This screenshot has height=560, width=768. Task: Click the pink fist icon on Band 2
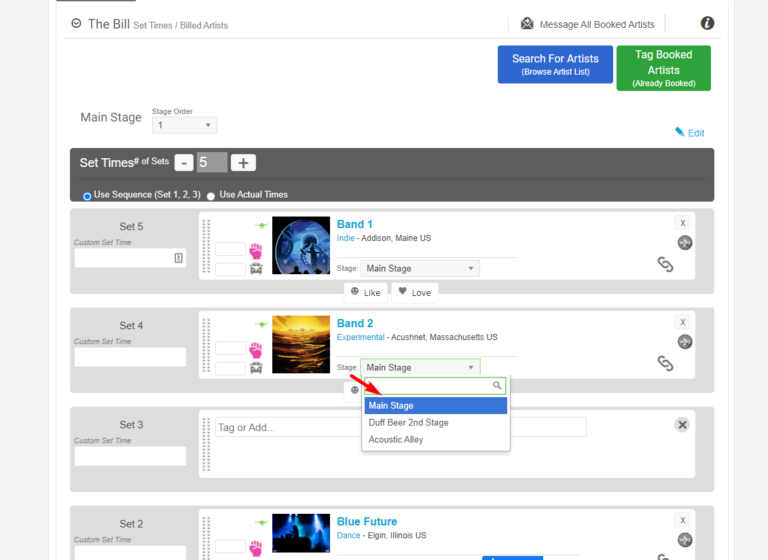coord(256,349)
